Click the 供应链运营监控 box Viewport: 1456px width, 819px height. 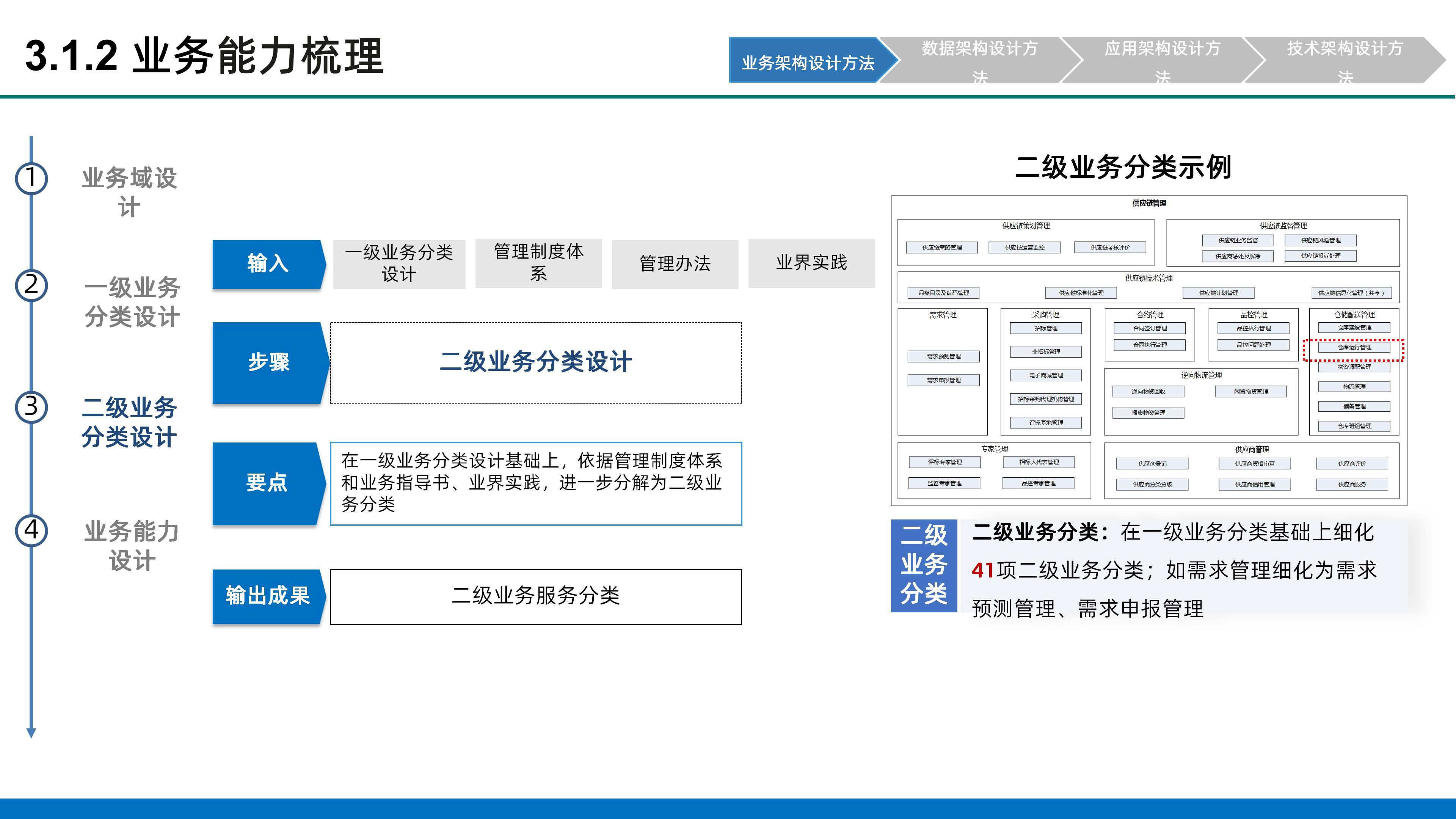tap(1024, 247)
